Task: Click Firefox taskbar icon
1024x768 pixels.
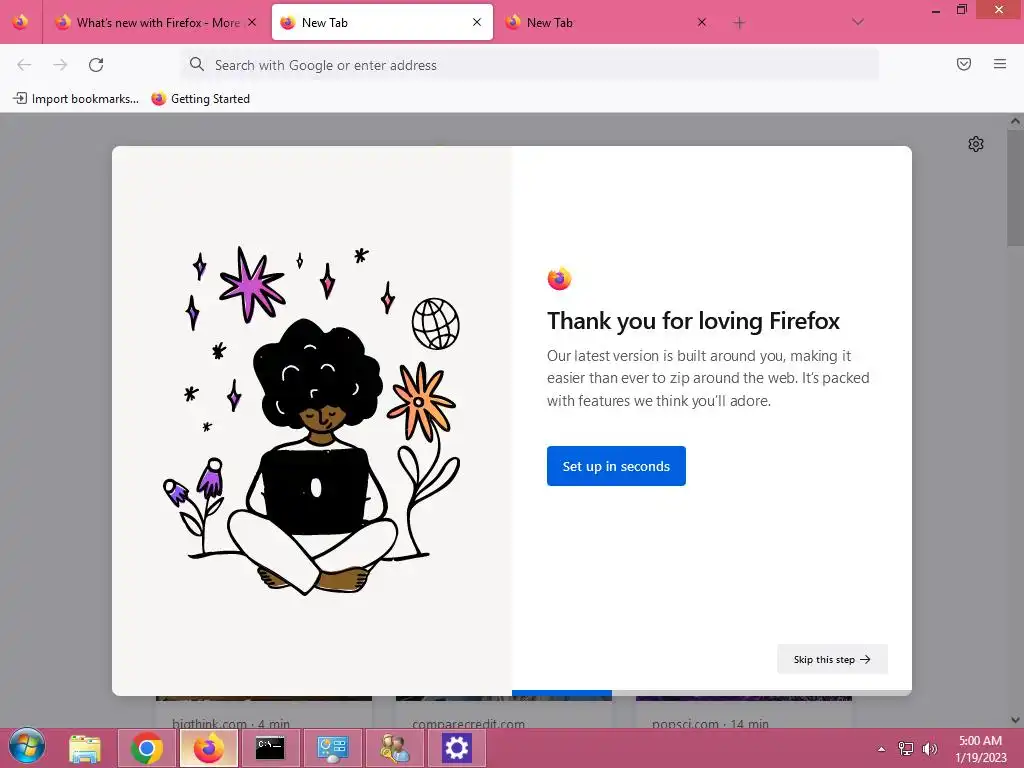Action: (208, 748)
